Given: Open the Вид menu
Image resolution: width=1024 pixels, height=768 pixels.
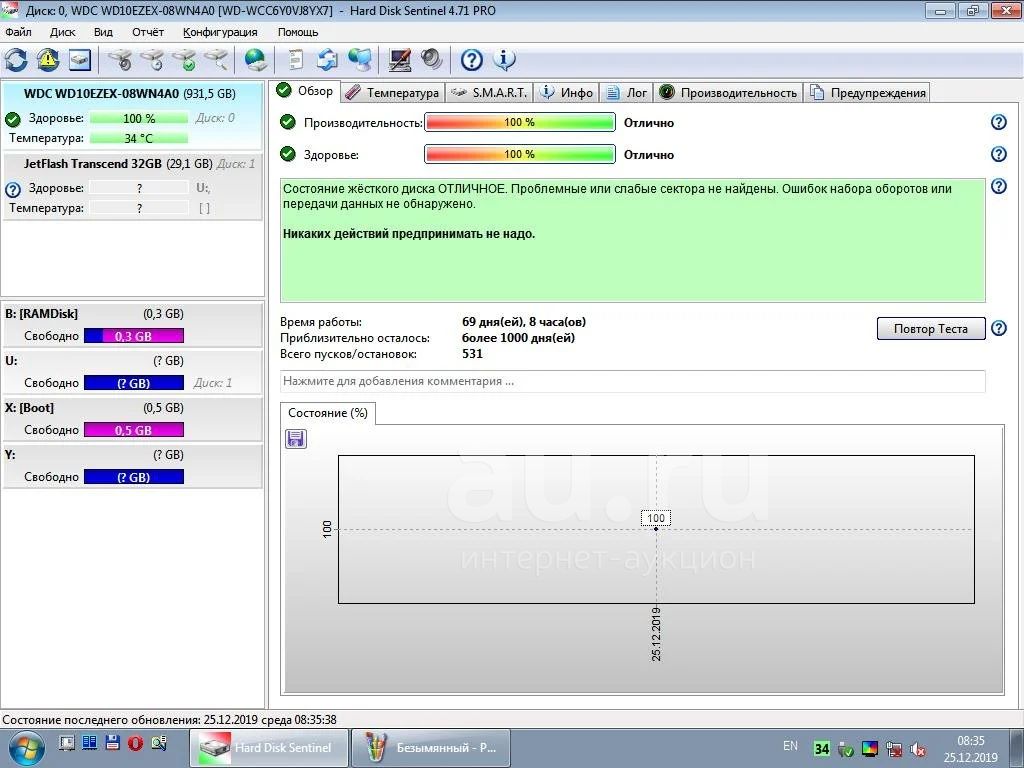Looking at the screenshot, I should tap(103, 32).
